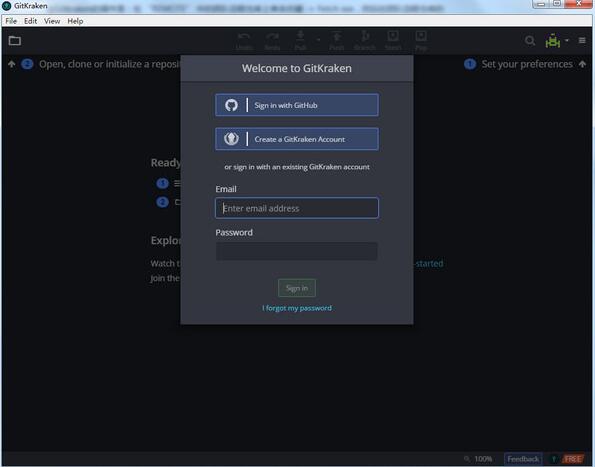The image size is (595, 467).
Task: Click the Welcome to GitKraken heading
Action: [297, 68]
